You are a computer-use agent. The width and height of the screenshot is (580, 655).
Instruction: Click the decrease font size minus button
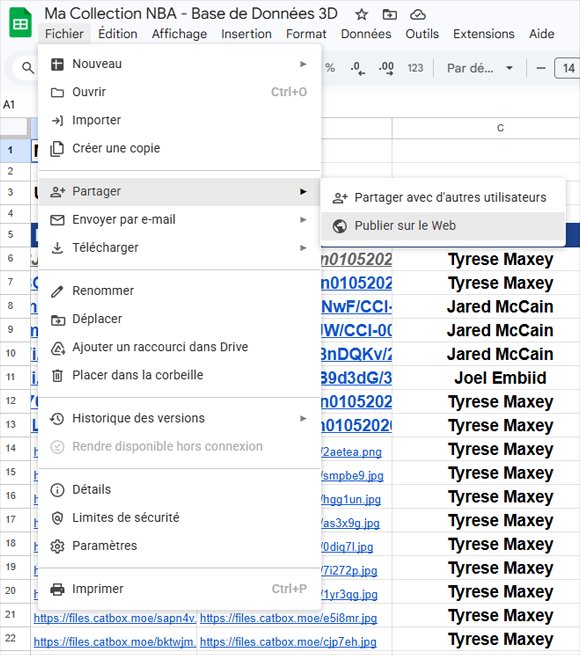click(541, 68)
